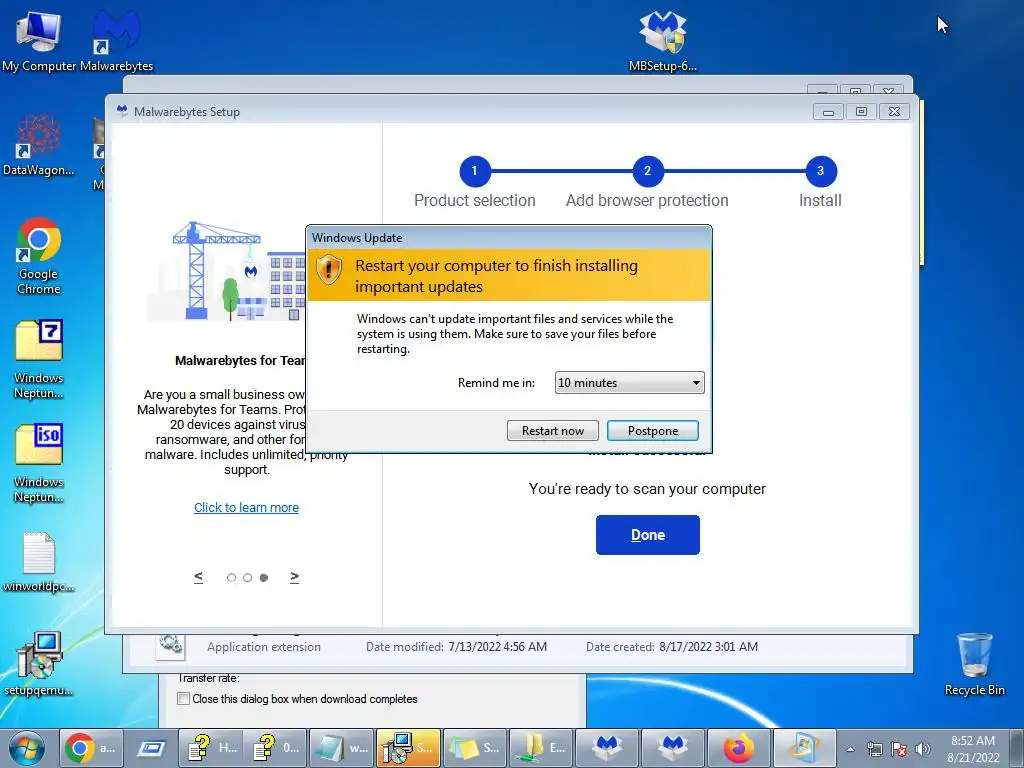Image resolution: width=1024 pixels, height=768 pixels.
Task: Open the Windows Neptune 7z archive icon
Action: (x=39, y=359)
